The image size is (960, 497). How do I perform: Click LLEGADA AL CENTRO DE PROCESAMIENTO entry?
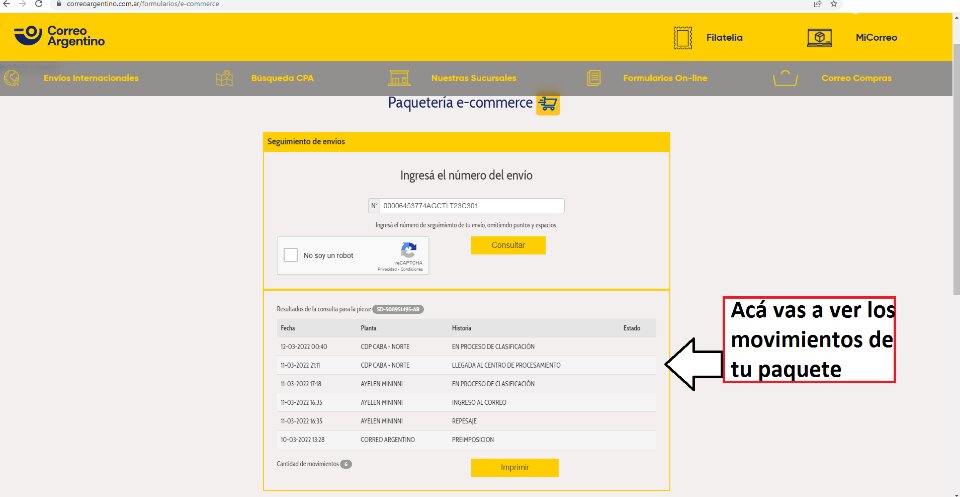506,365
